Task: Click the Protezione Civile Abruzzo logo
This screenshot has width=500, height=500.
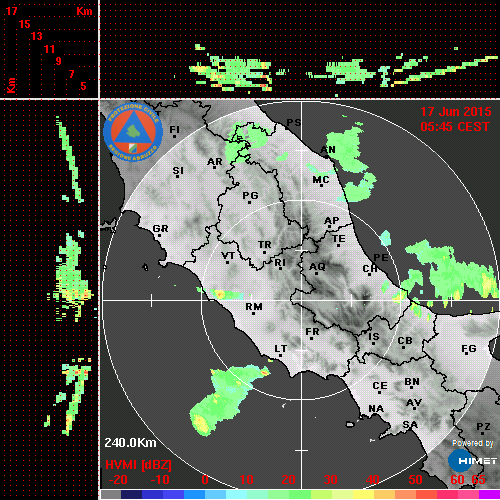Action: [x=133, y=132]
